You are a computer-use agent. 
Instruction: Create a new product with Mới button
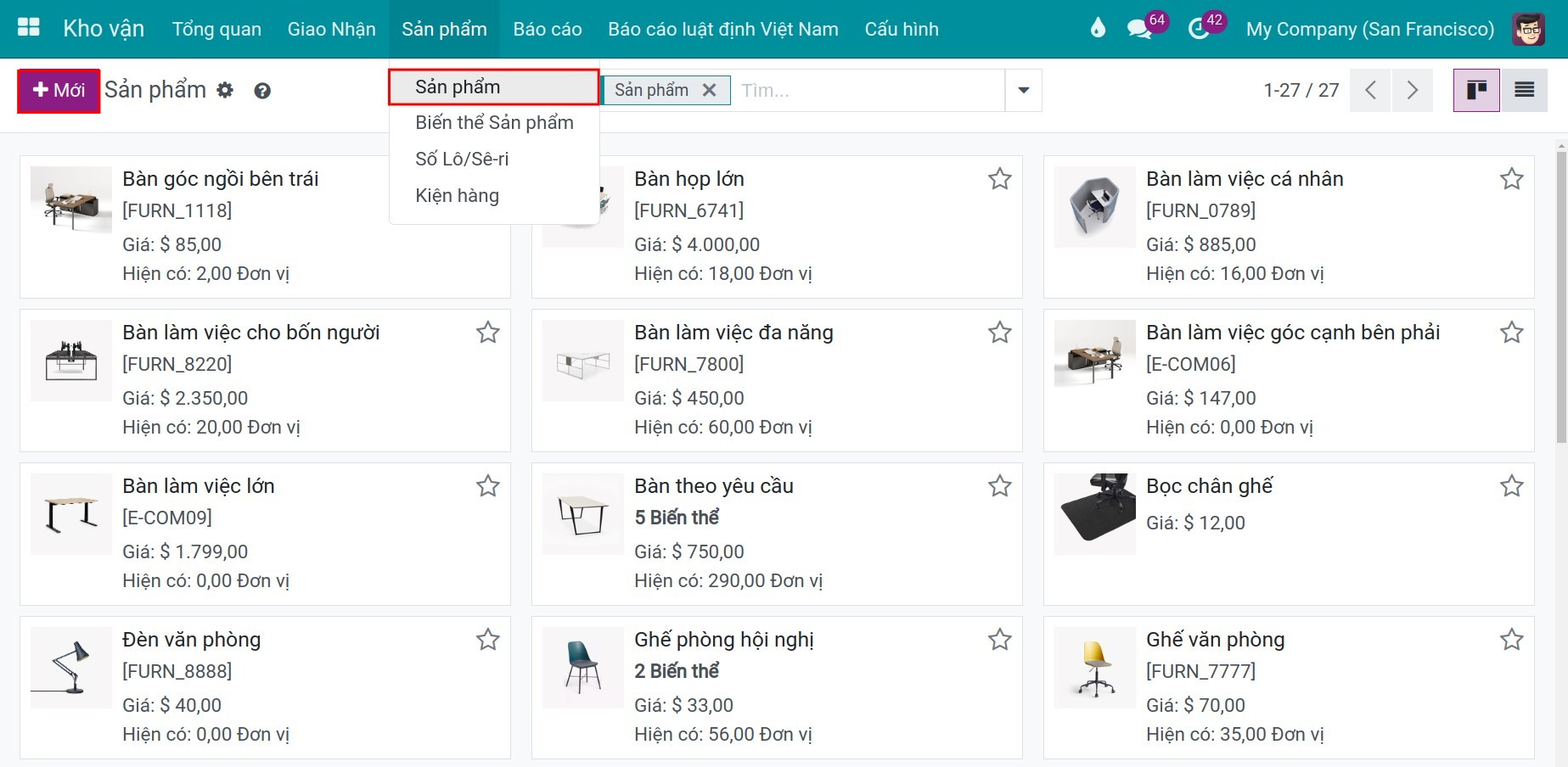coord(59,90)
